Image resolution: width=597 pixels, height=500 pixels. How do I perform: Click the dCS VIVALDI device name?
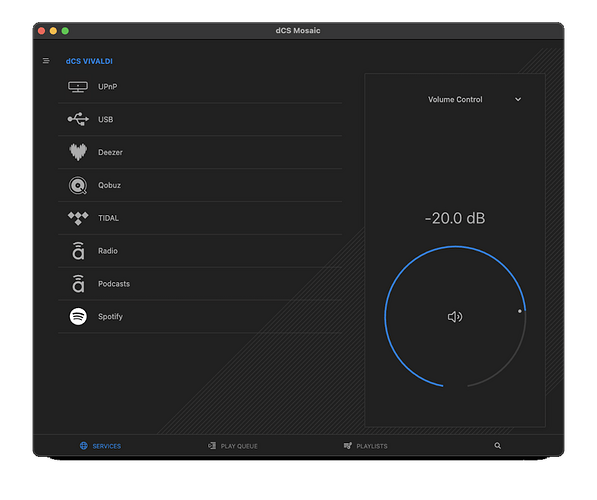89,61
